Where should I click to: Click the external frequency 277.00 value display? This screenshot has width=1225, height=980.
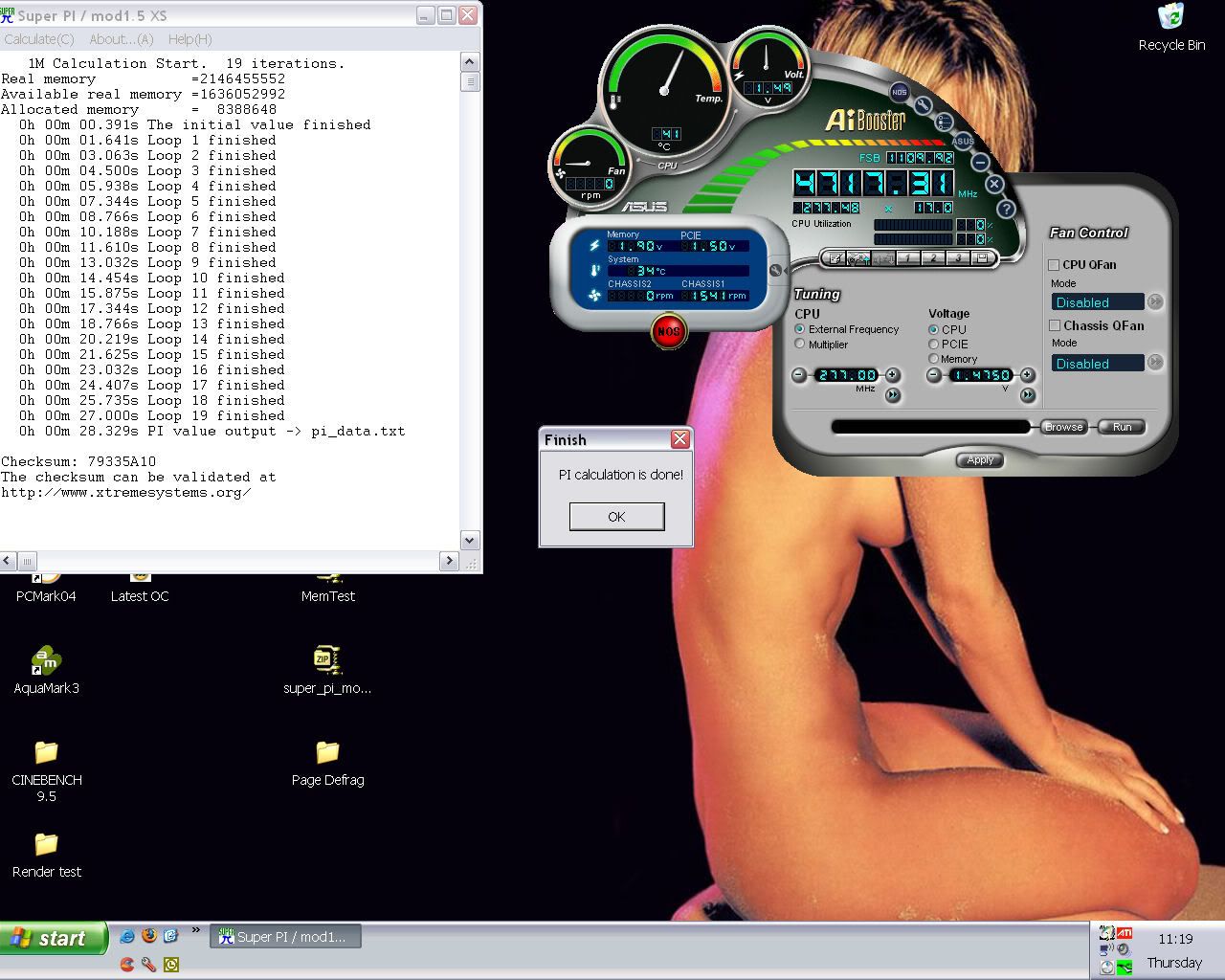pos(846,375)
